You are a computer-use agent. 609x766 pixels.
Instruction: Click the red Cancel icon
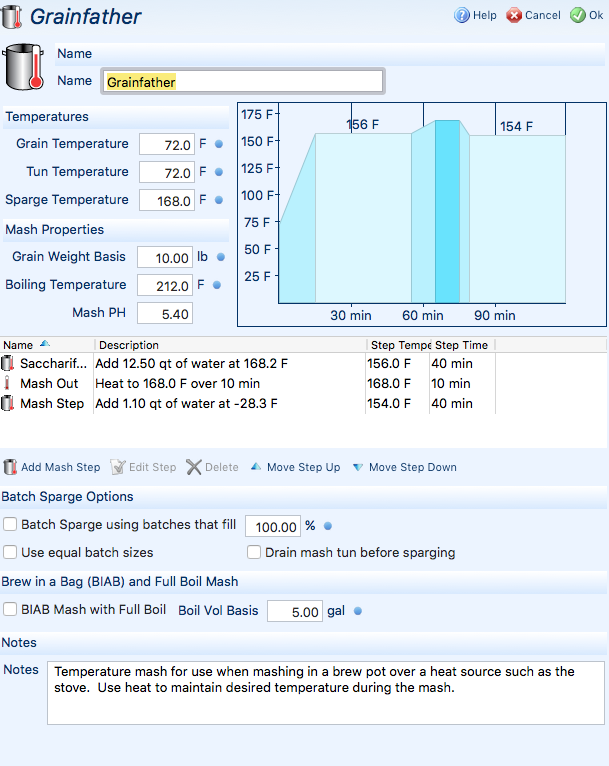tap(514, 15)
